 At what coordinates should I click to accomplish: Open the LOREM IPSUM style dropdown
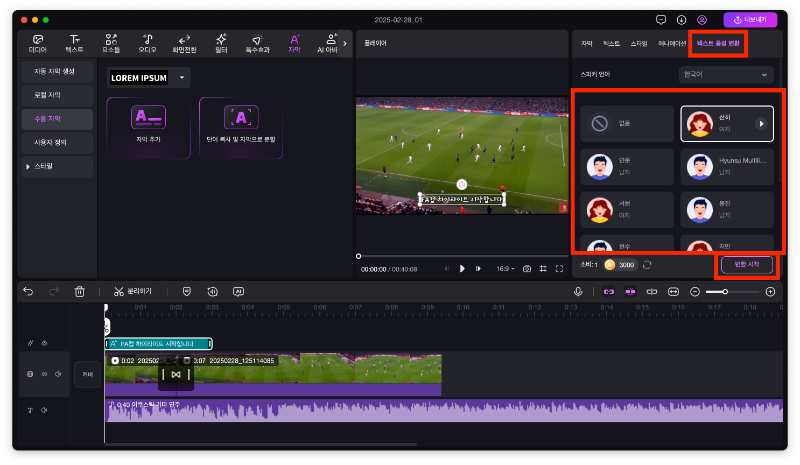tap(149, 77)
